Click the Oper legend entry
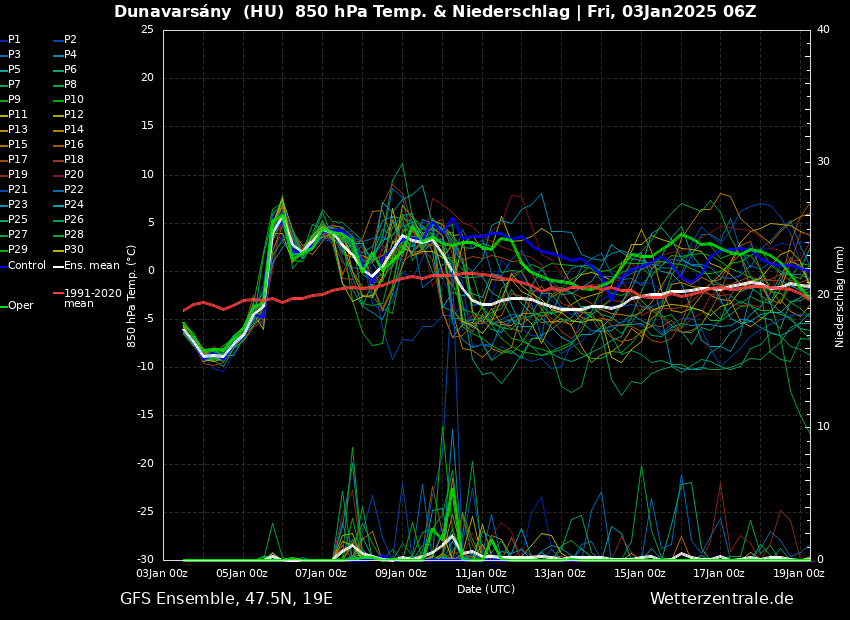Screen dimensions: 850x620 tap(20, 306)
